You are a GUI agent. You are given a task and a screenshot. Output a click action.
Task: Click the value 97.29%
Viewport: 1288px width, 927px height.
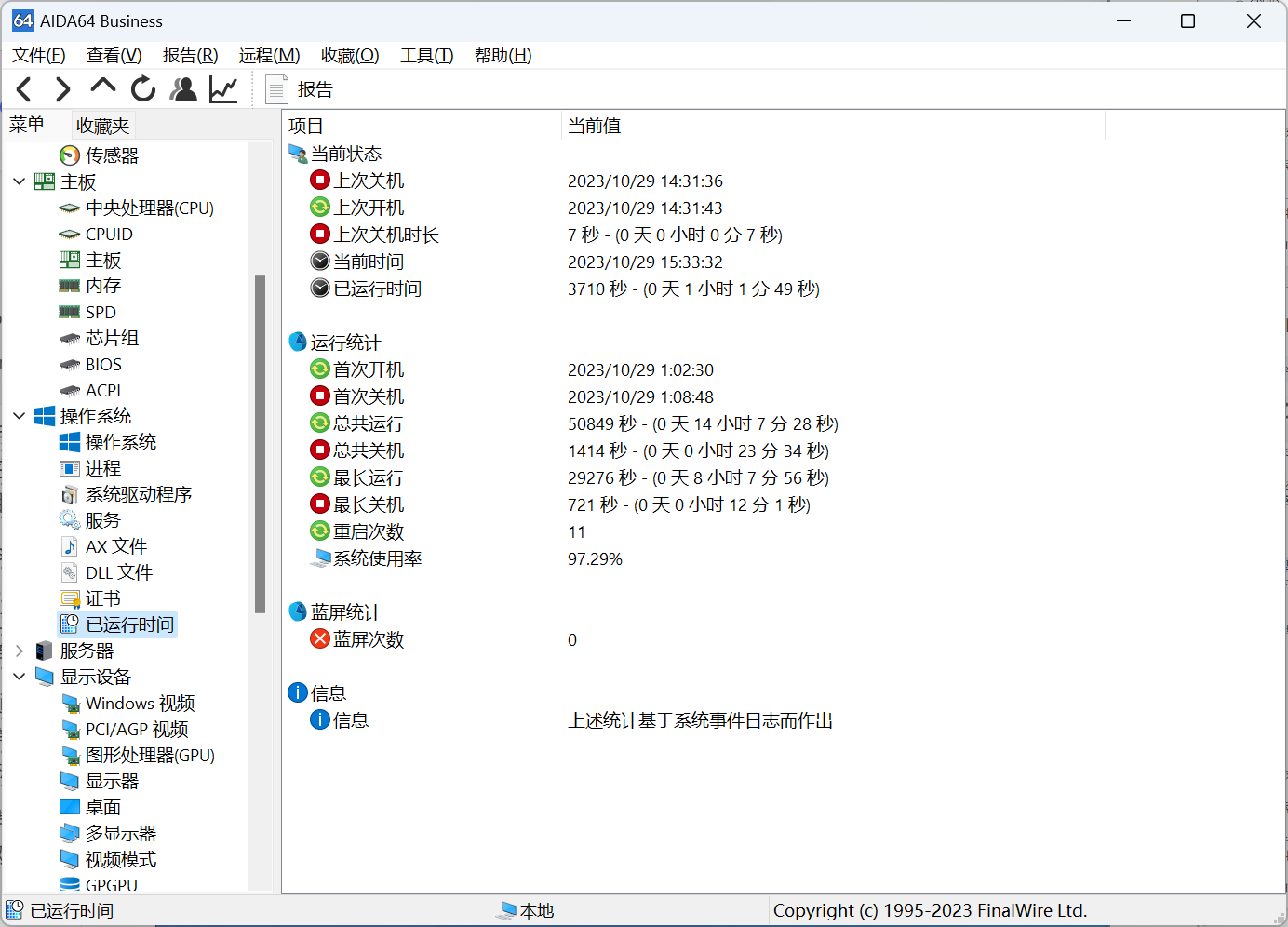pos(595,558)
